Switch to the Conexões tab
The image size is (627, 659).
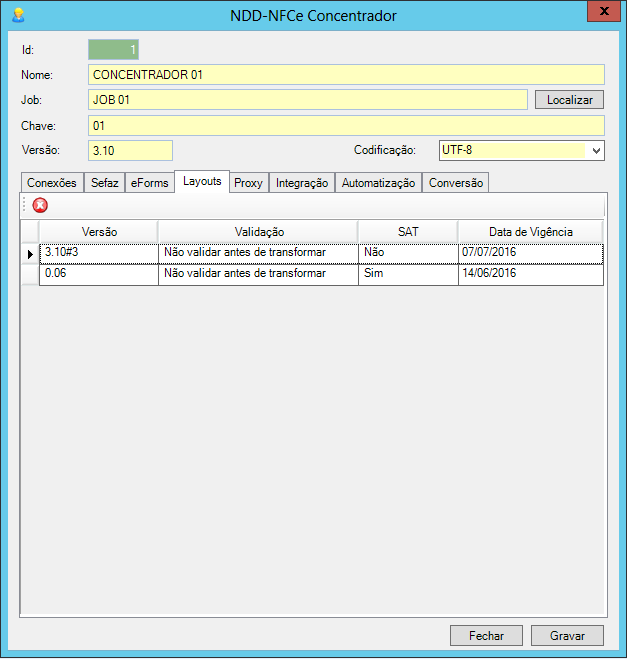pos(52,183)
